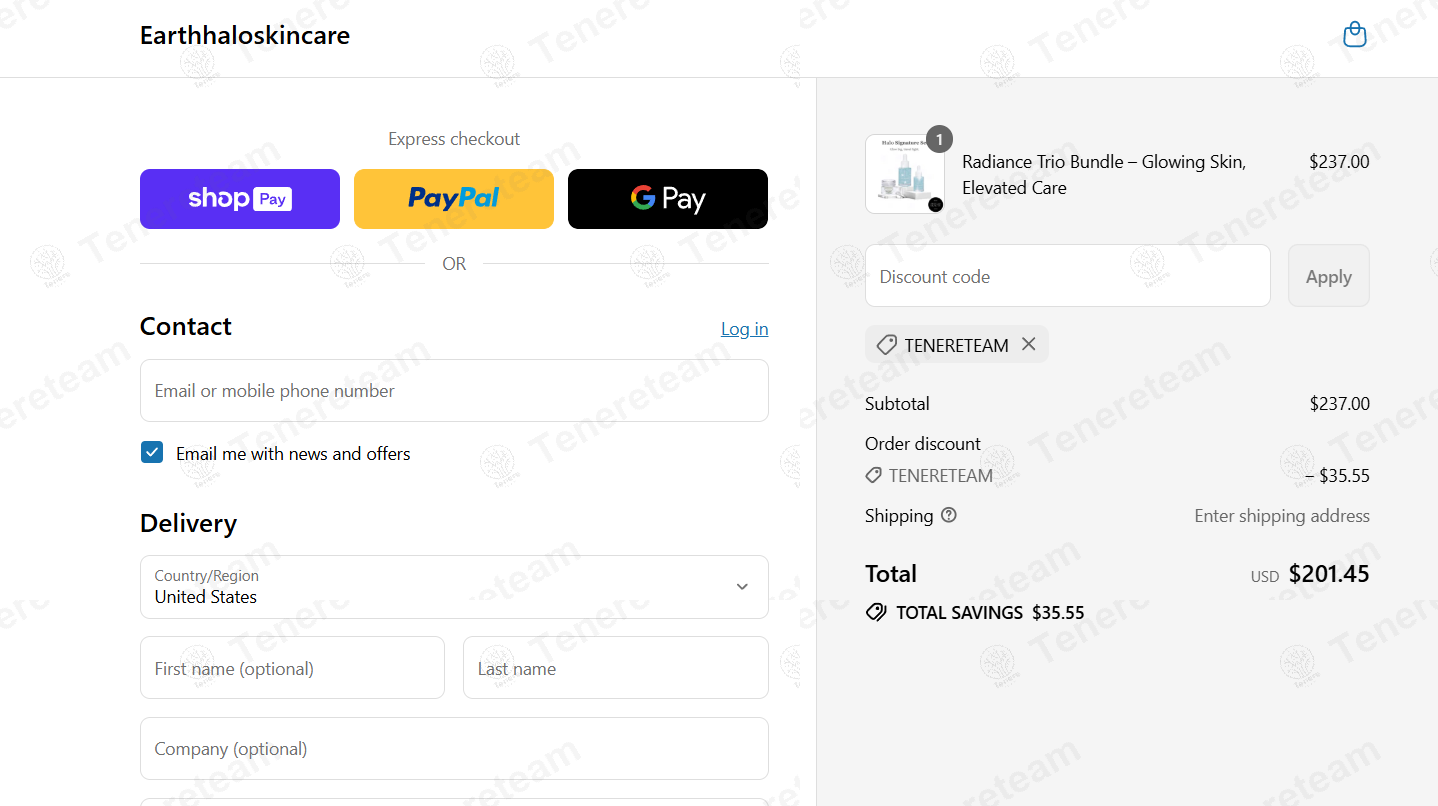Remove the TENERETEAM discount code tag
The height and width of the screenshot is (806, 1438).
(1028, 344)
